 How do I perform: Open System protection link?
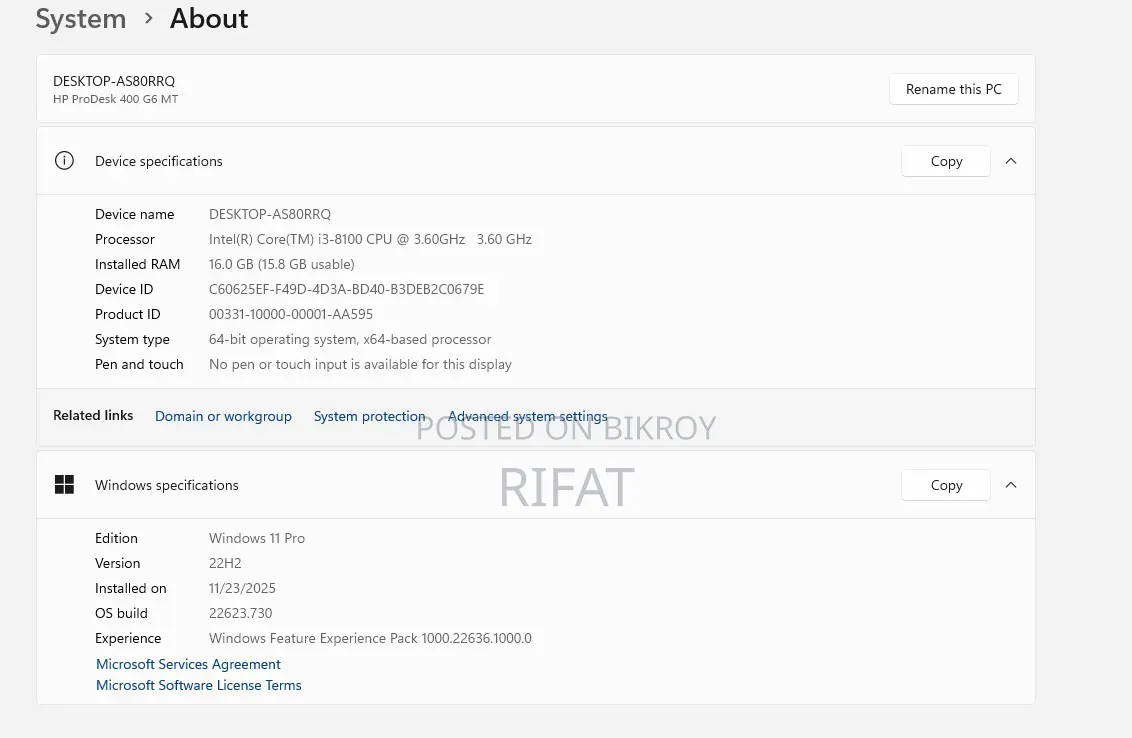370,416
